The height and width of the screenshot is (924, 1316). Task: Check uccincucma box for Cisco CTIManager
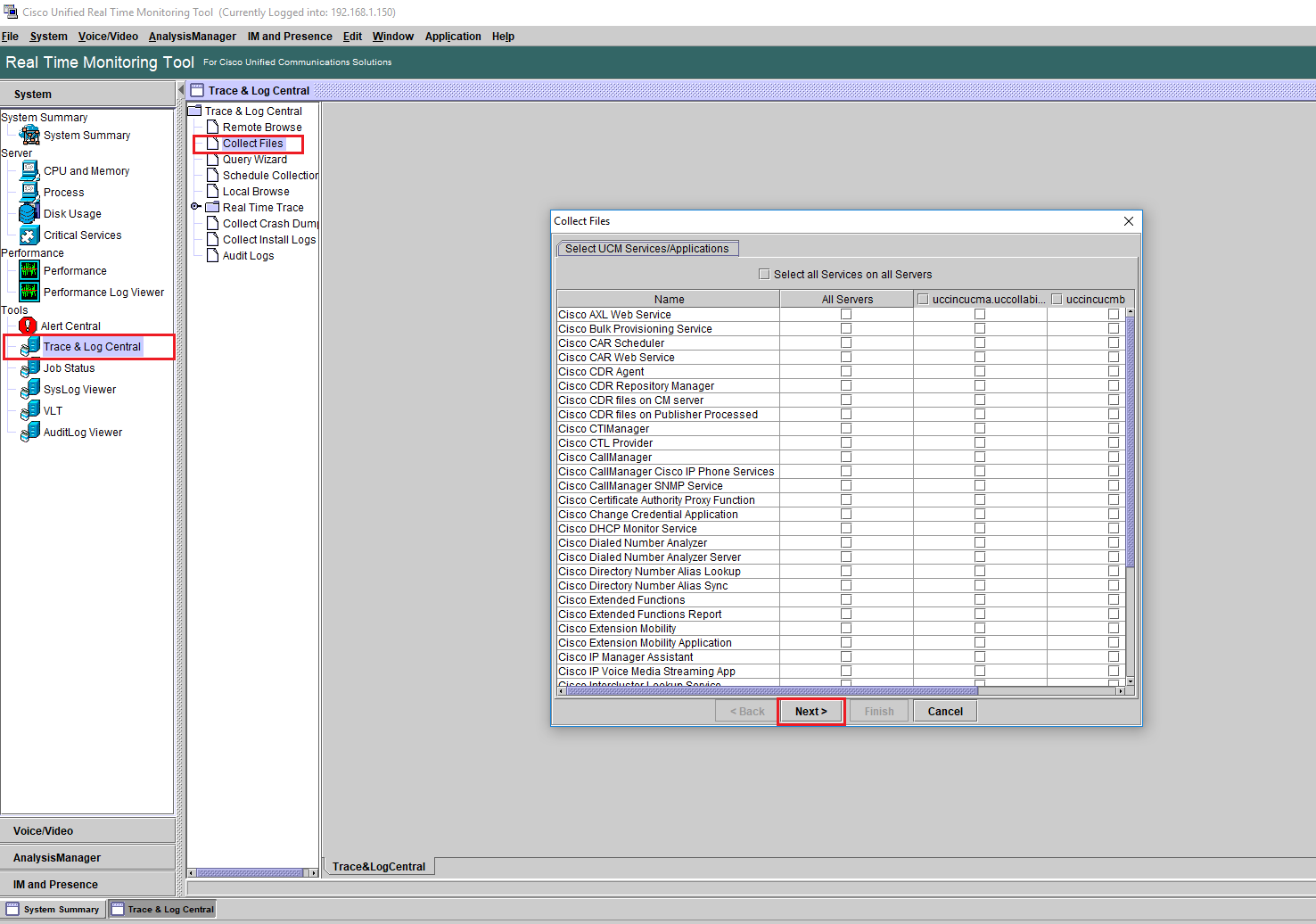(x=980, y=428)
